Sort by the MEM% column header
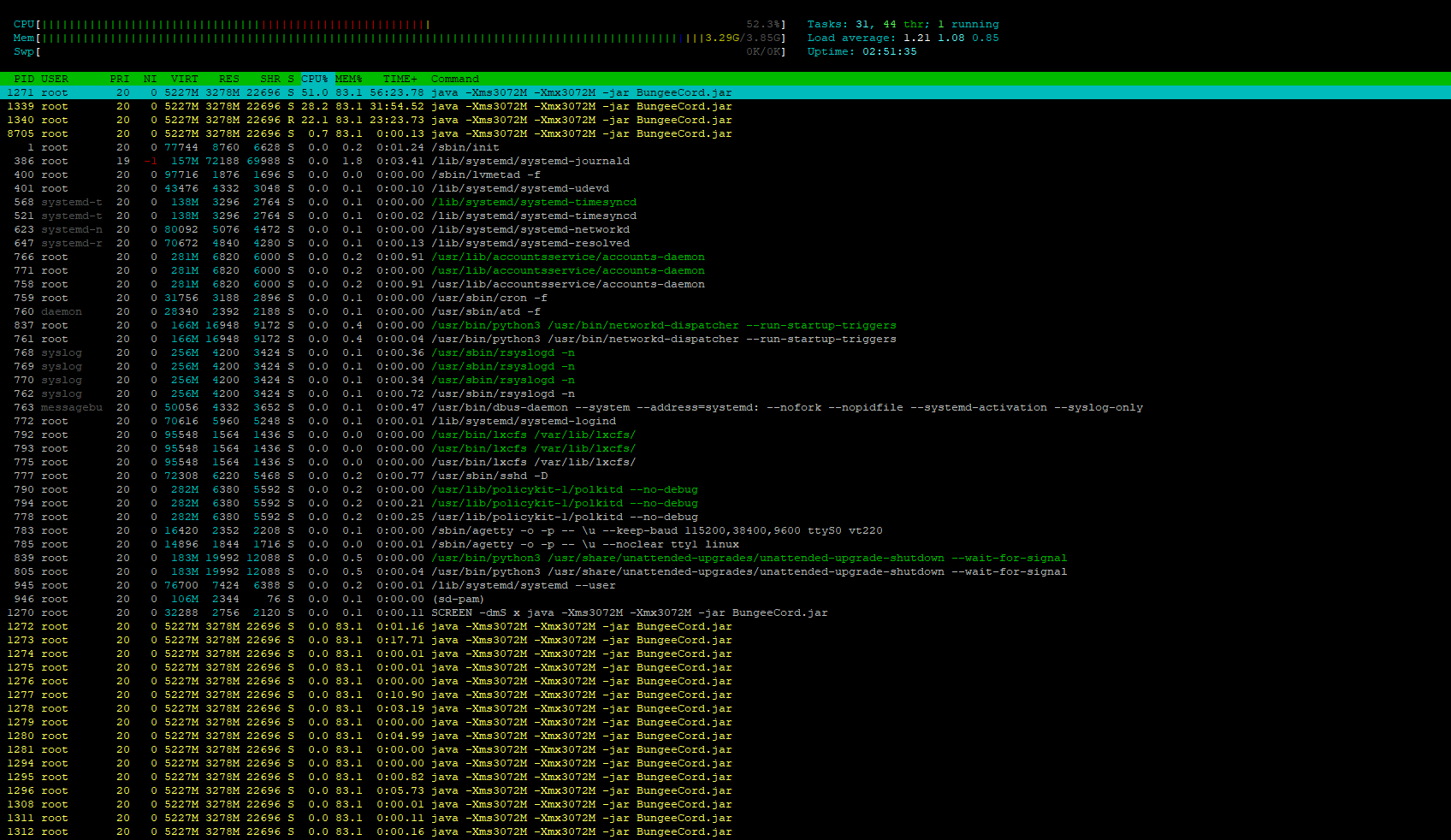This screenshot has height=840, width=1451. point(348,79)
